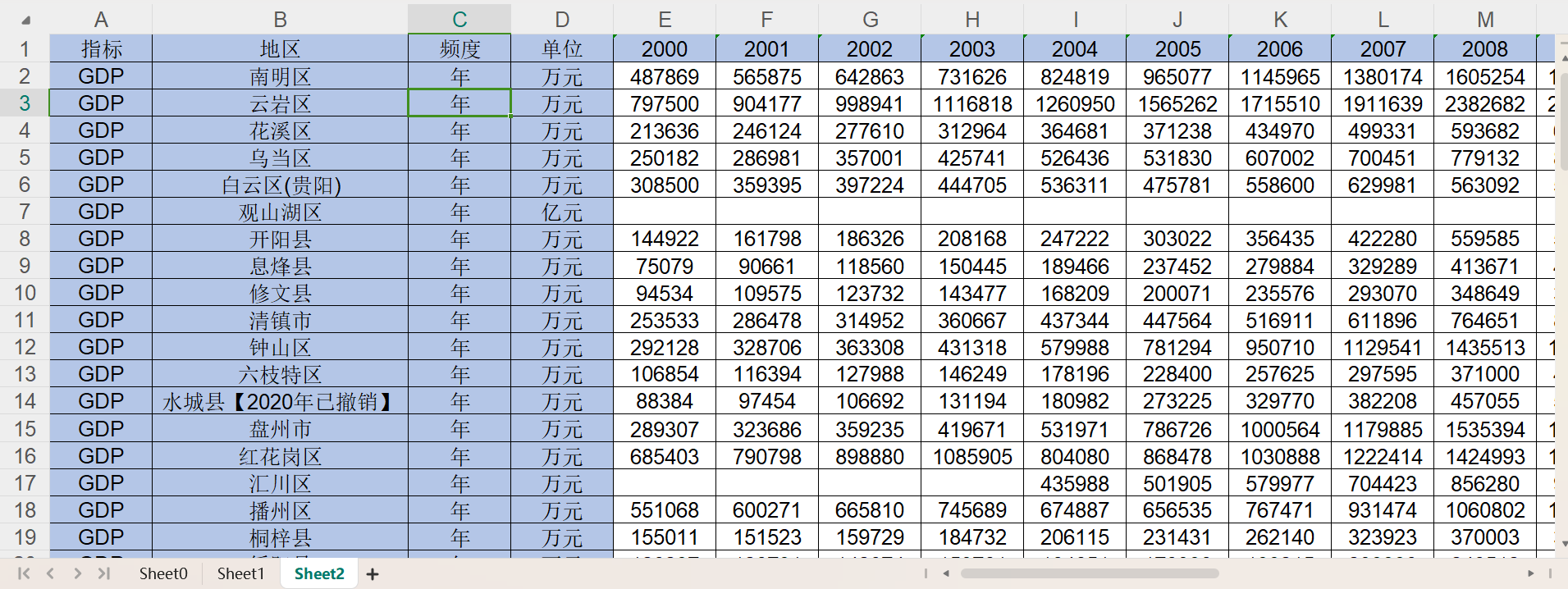Screen dimensions: 1568x589
Task: Select the Sheet2 tab
Action: tap(319, 573)
